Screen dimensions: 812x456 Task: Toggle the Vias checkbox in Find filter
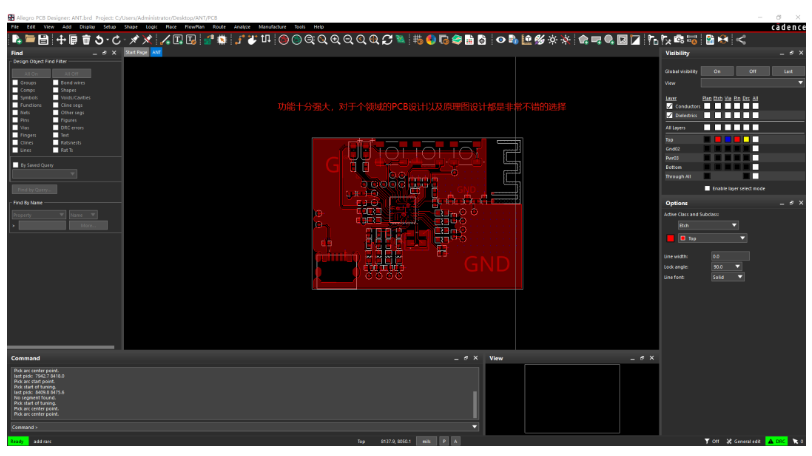(x=15, y=128)
